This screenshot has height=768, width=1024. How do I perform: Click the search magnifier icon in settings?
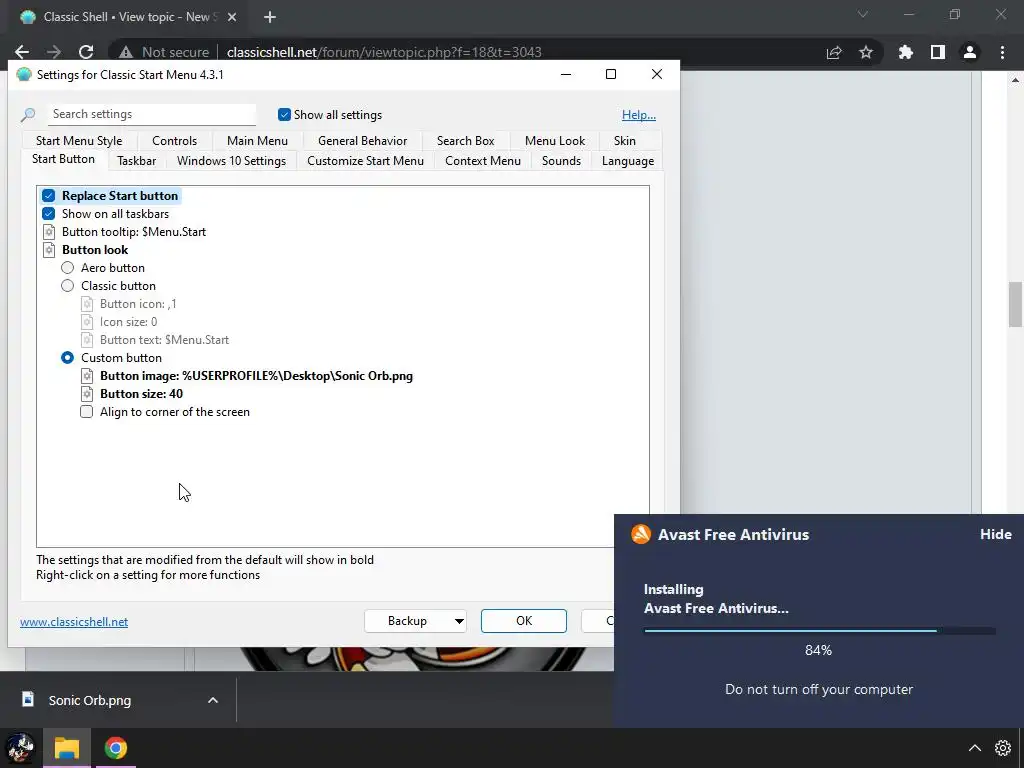28,115
